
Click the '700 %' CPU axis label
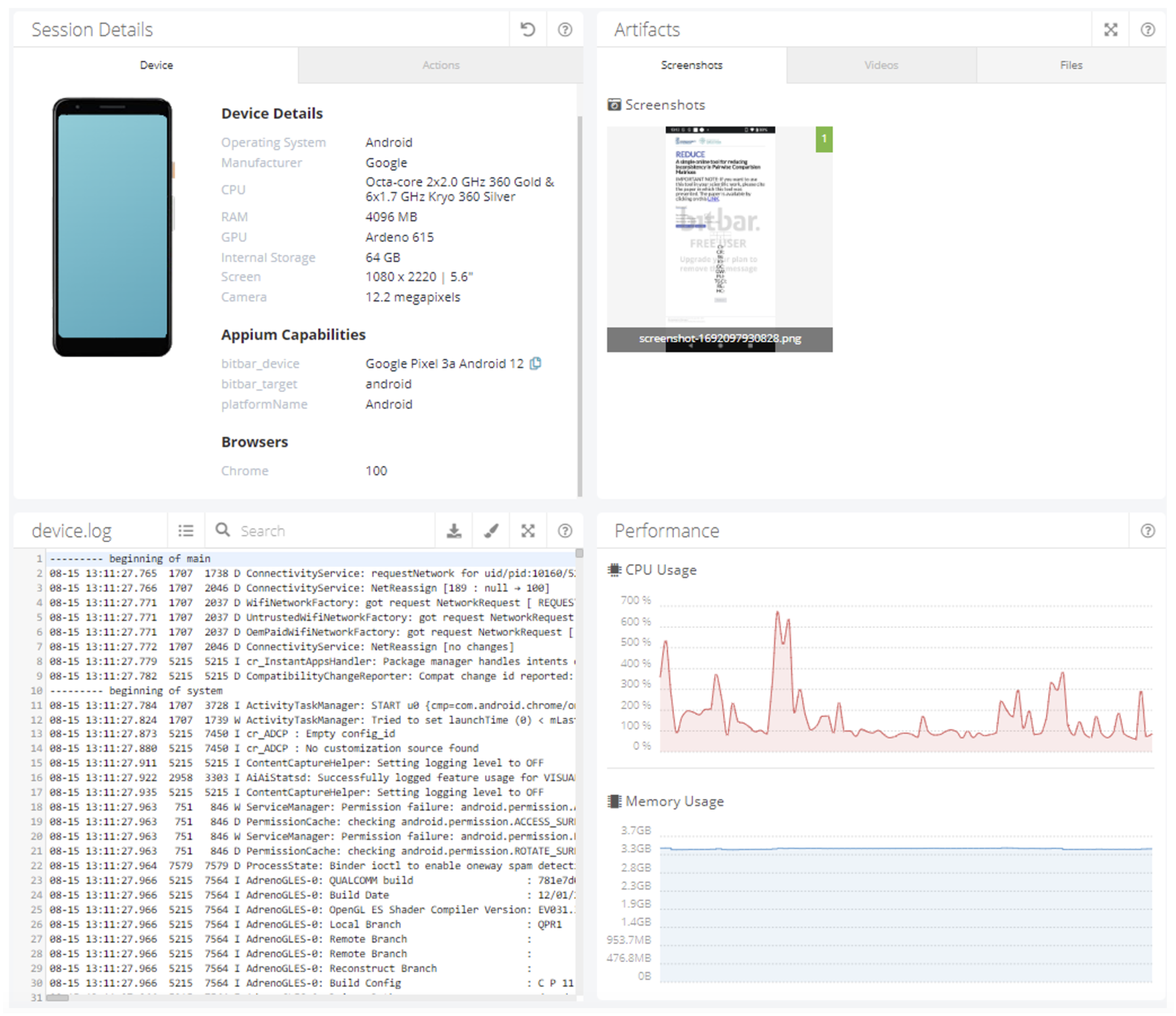[x=636, y=600]
